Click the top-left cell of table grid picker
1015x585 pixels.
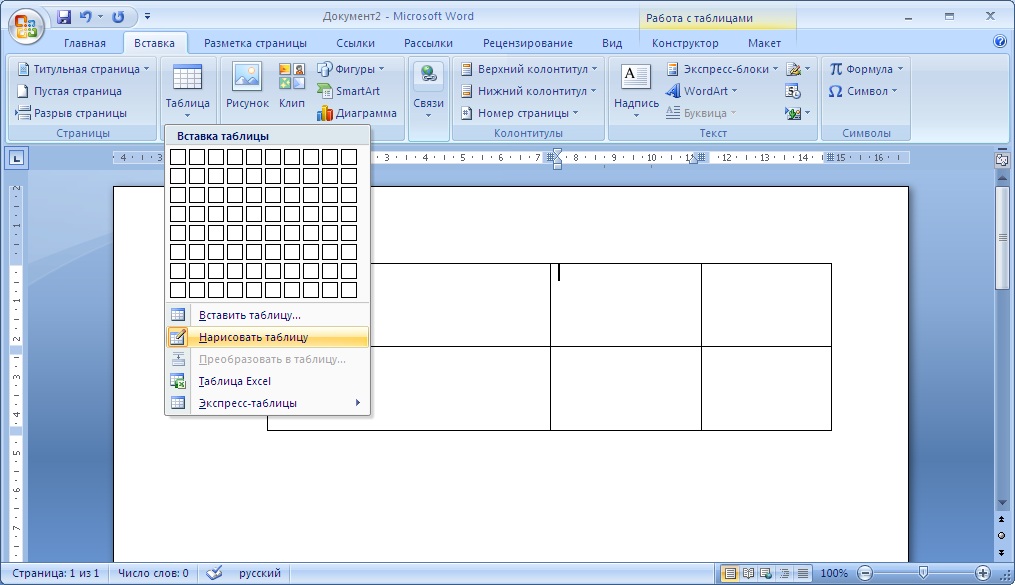pyautogui.click(x=178, y=157)
